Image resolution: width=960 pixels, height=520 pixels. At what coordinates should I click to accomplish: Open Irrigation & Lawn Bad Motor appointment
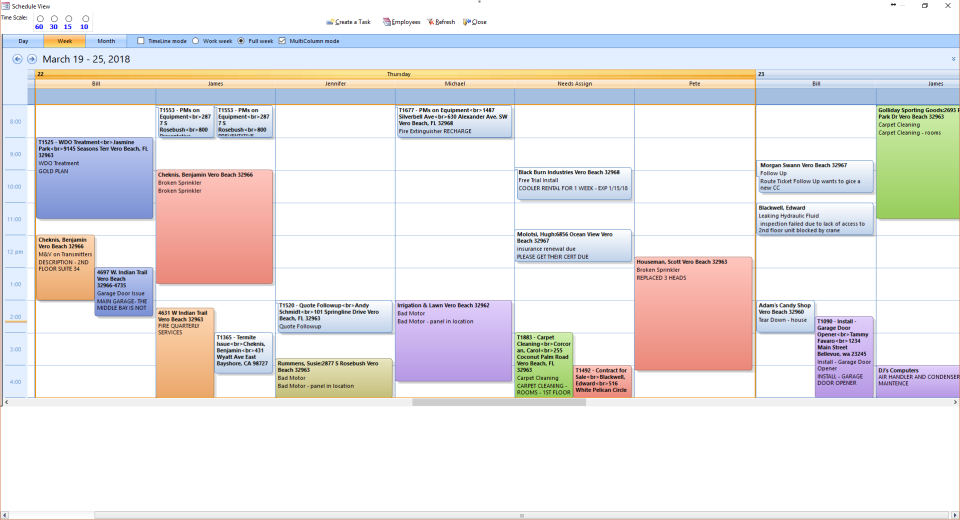click(454, 341)
